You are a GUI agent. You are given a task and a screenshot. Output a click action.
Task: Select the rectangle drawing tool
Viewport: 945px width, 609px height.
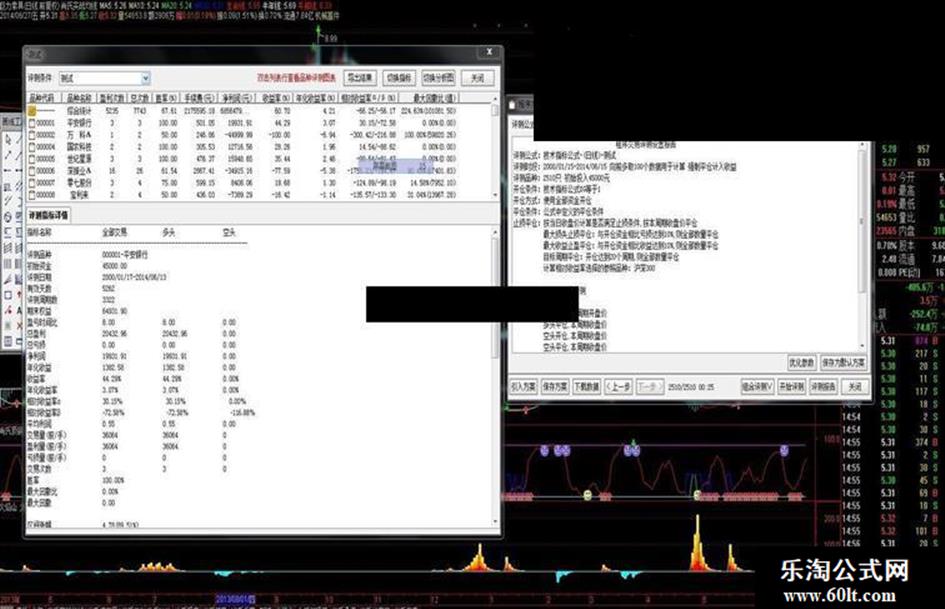coord(8,295)
